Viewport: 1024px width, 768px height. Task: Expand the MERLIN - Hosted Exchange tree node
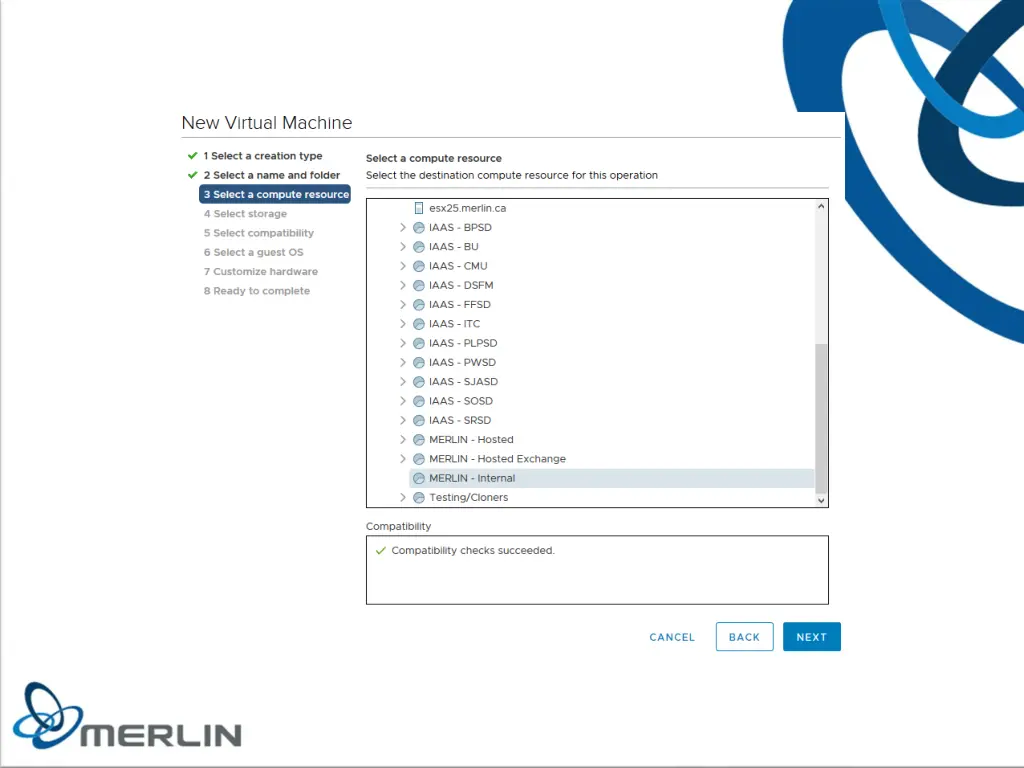(x=403, y=458)
